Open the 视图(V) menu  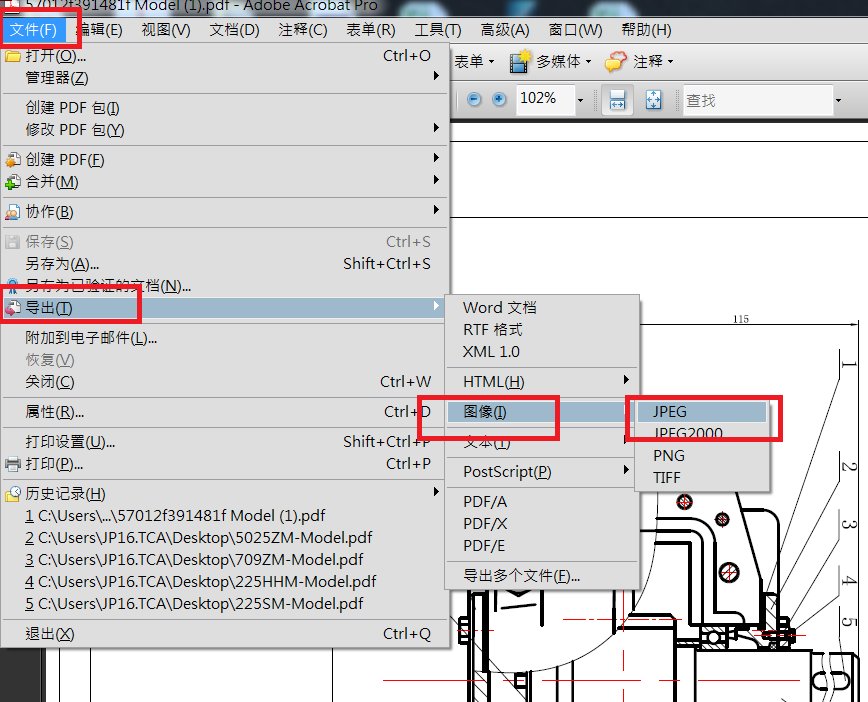pos(166,29)
